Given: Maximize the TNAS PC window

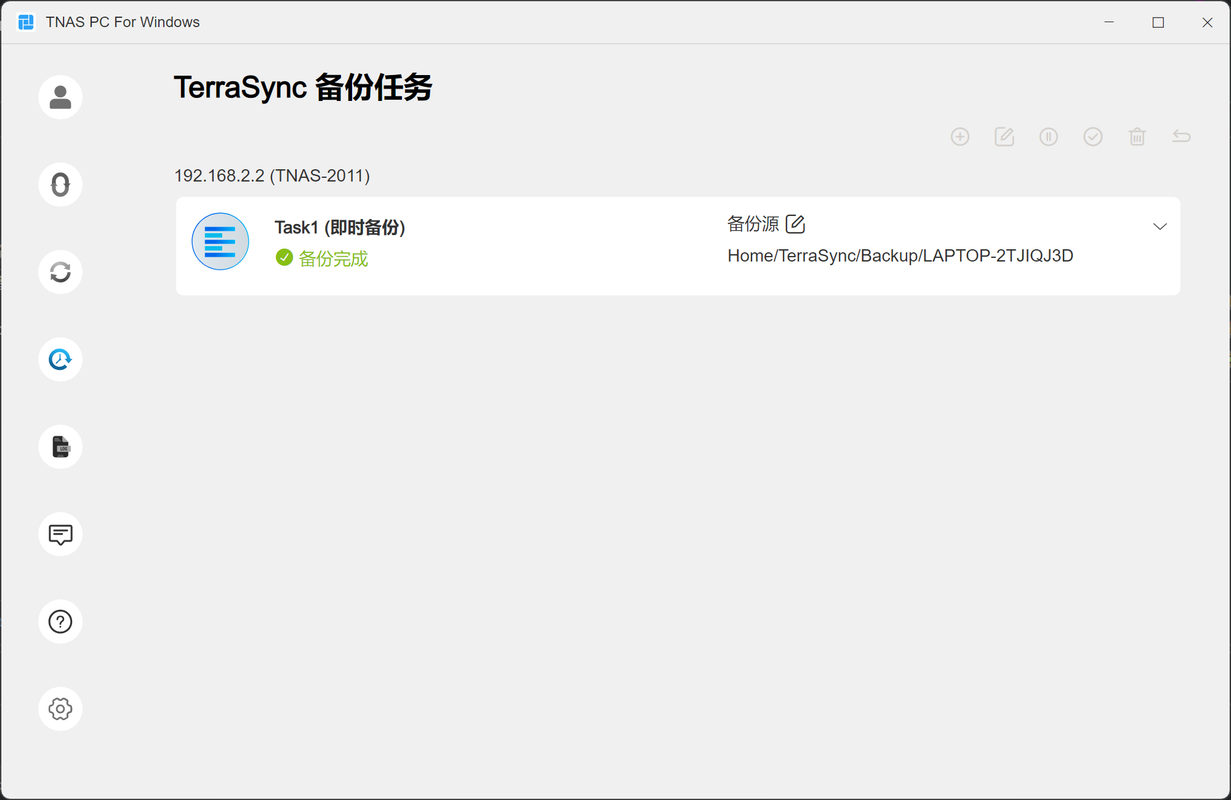Looking at the screenshot, I should (x=1158, y=22).
